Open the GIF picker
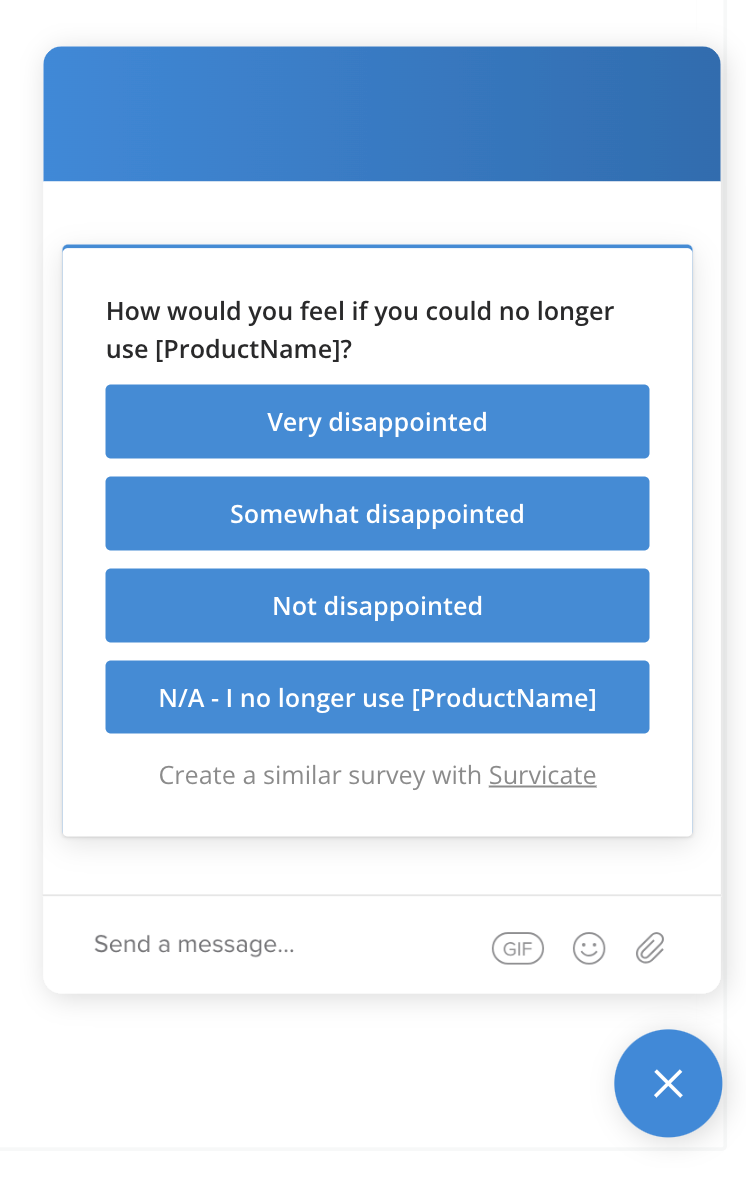The width and height of the screenshot is (746, 1184). (517, 948)
